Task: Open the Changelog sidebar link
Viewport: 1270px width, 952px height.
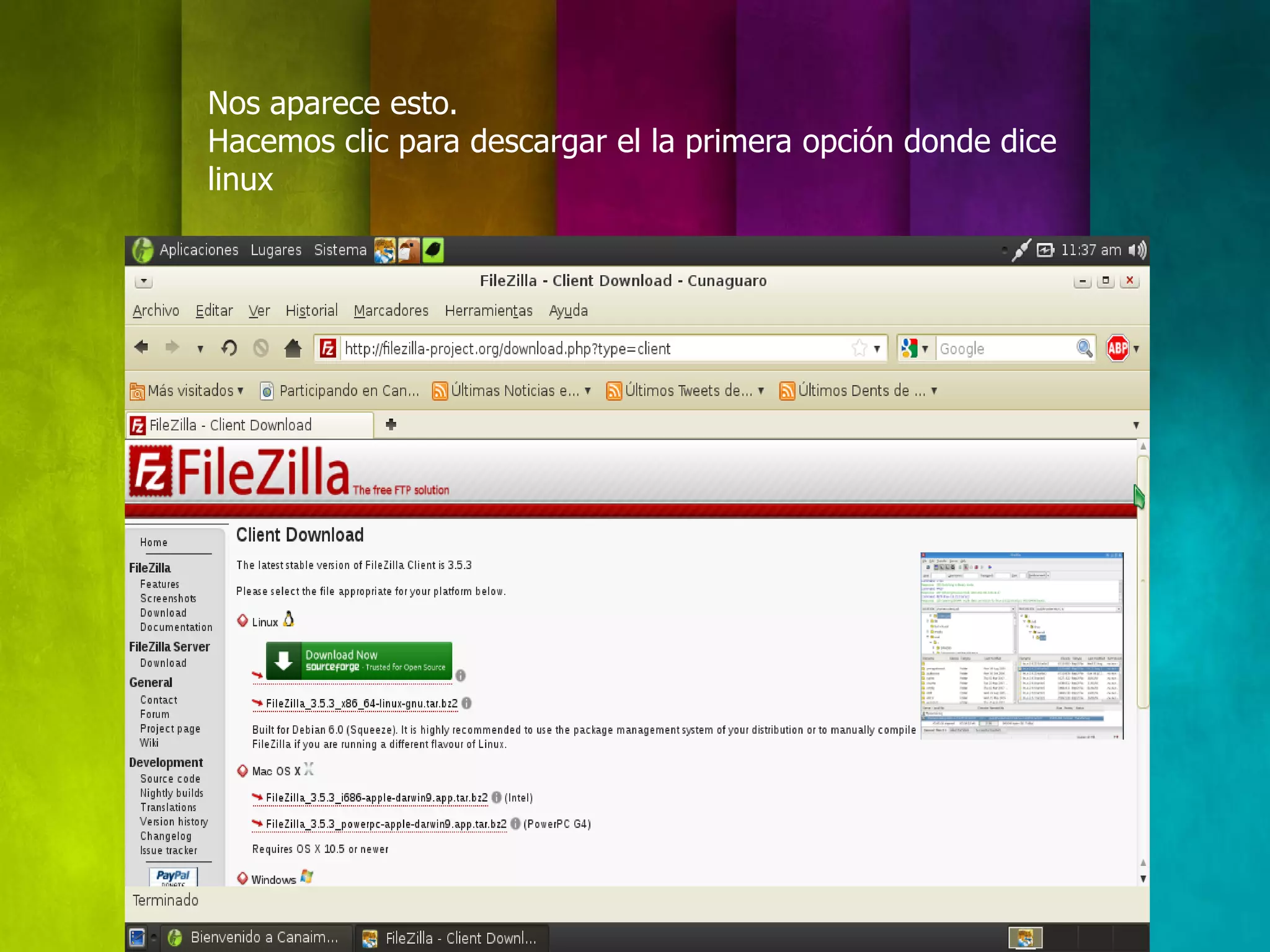Action: click(166, 836)
